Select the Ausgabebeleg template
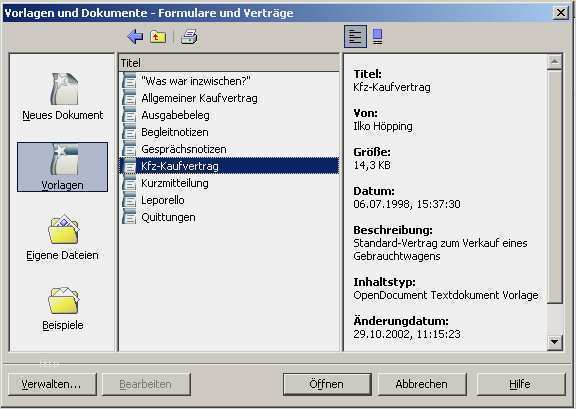 (x=229, y=115)
